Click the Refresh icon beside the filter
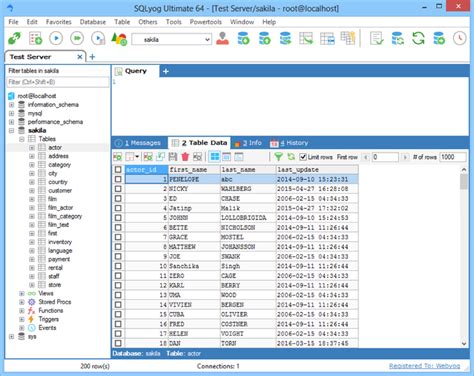 click(x=291, y=156)
